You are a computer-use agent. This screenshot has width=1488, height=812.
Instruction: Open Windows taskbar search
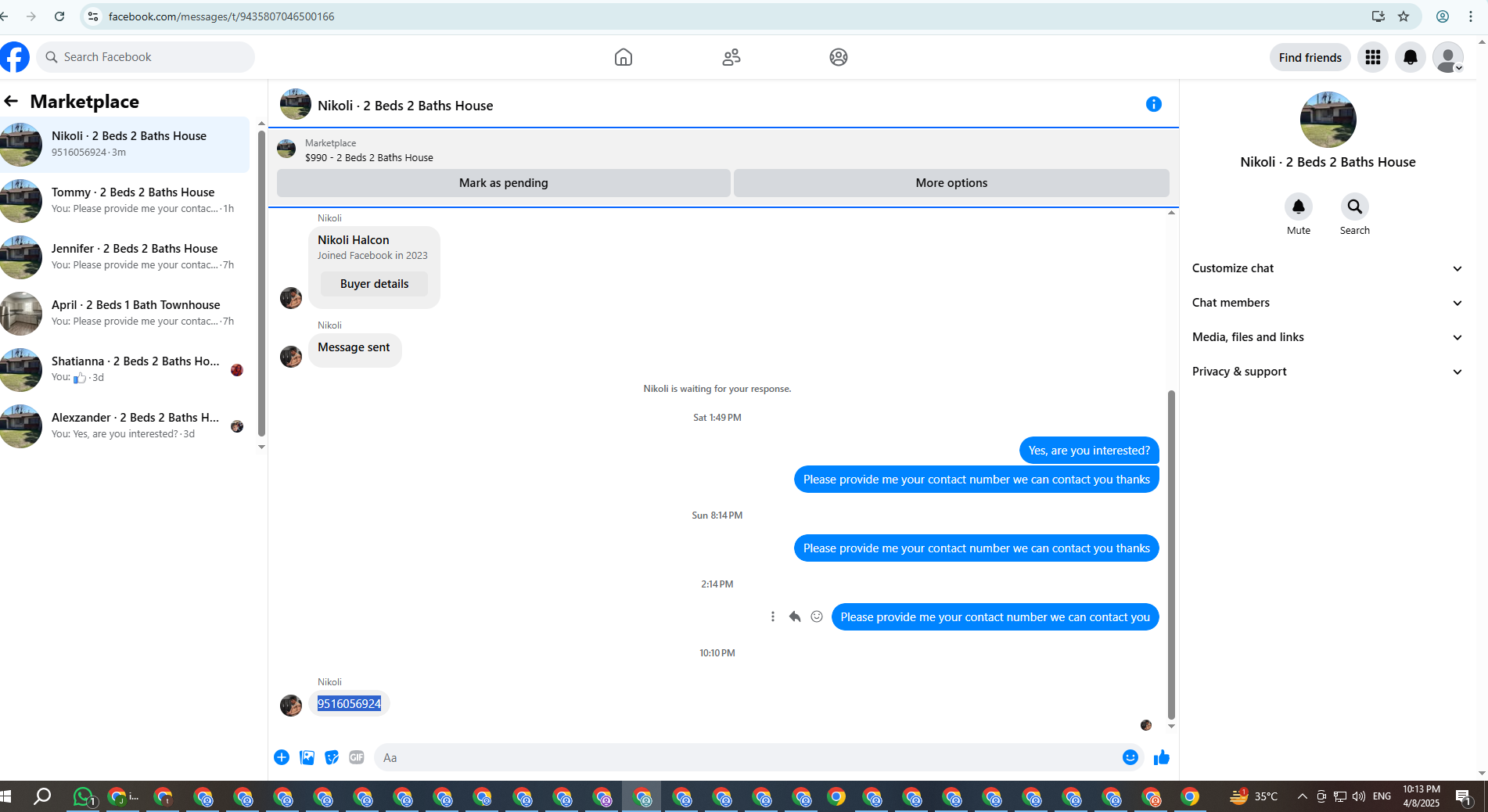point(42,797)
